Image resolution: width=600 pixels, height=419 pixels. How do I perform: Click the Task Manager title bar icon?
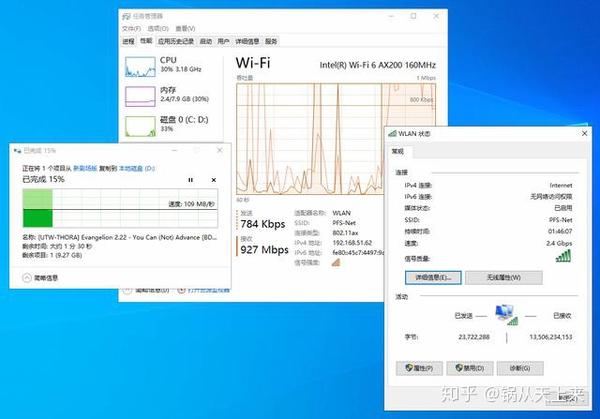126,16
